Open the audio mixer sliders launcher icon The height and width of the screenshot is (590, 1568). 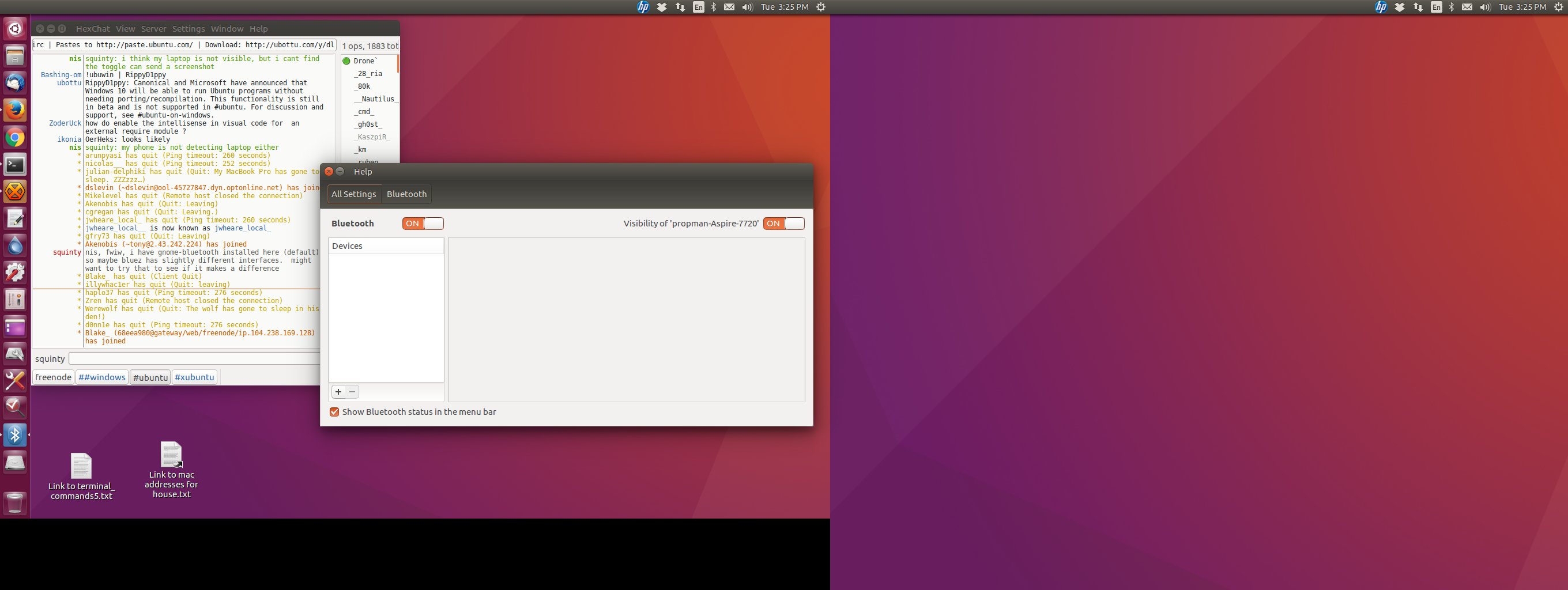tap(14, 300)
